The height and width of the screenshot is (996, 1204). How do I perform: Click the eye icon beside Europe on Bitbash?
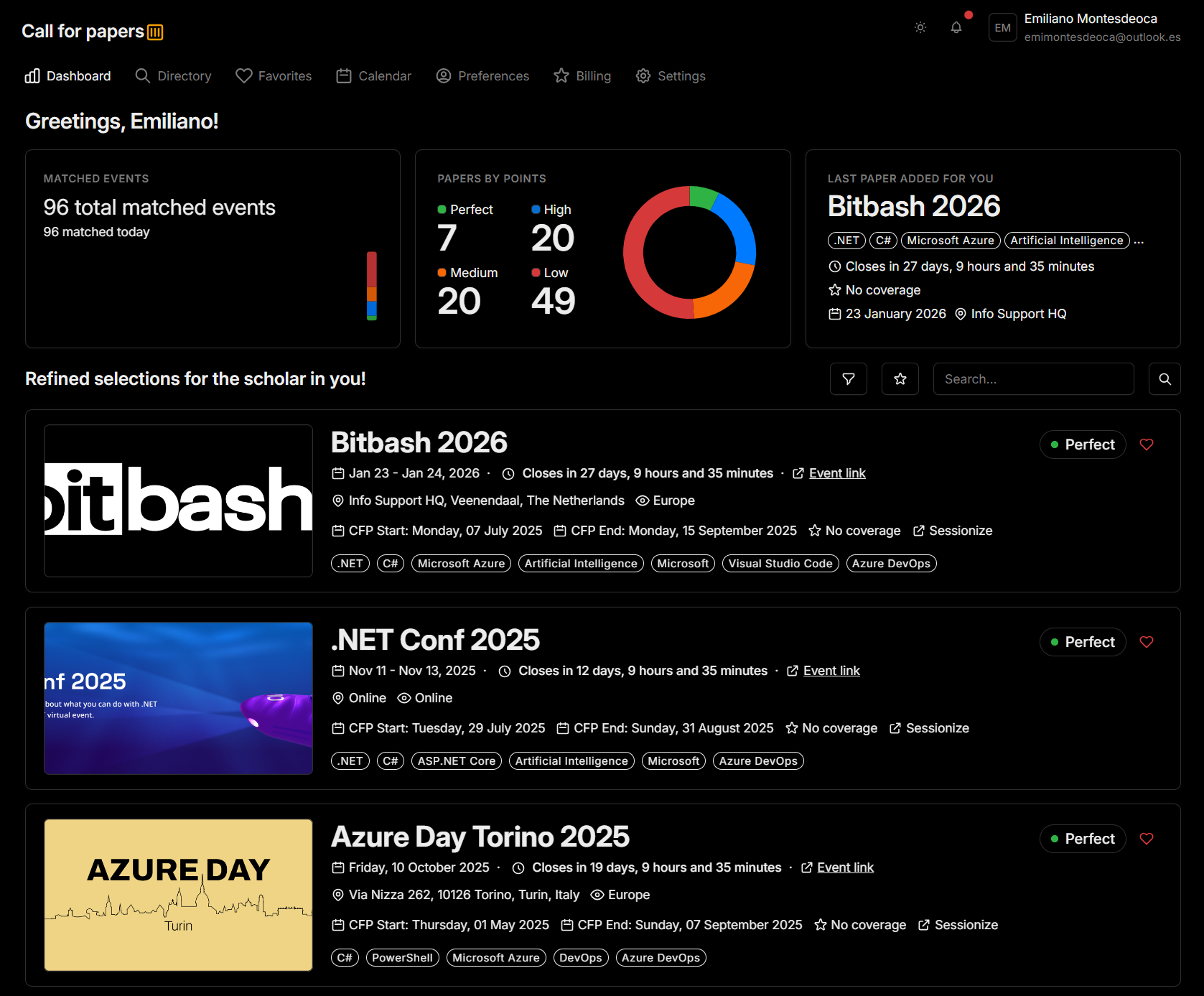coord(643,501)
